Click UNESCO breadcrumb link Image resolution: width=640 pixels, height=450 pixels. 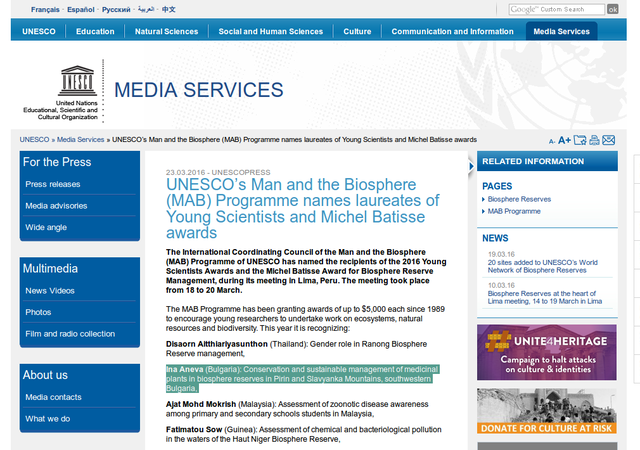coord(34,140)
